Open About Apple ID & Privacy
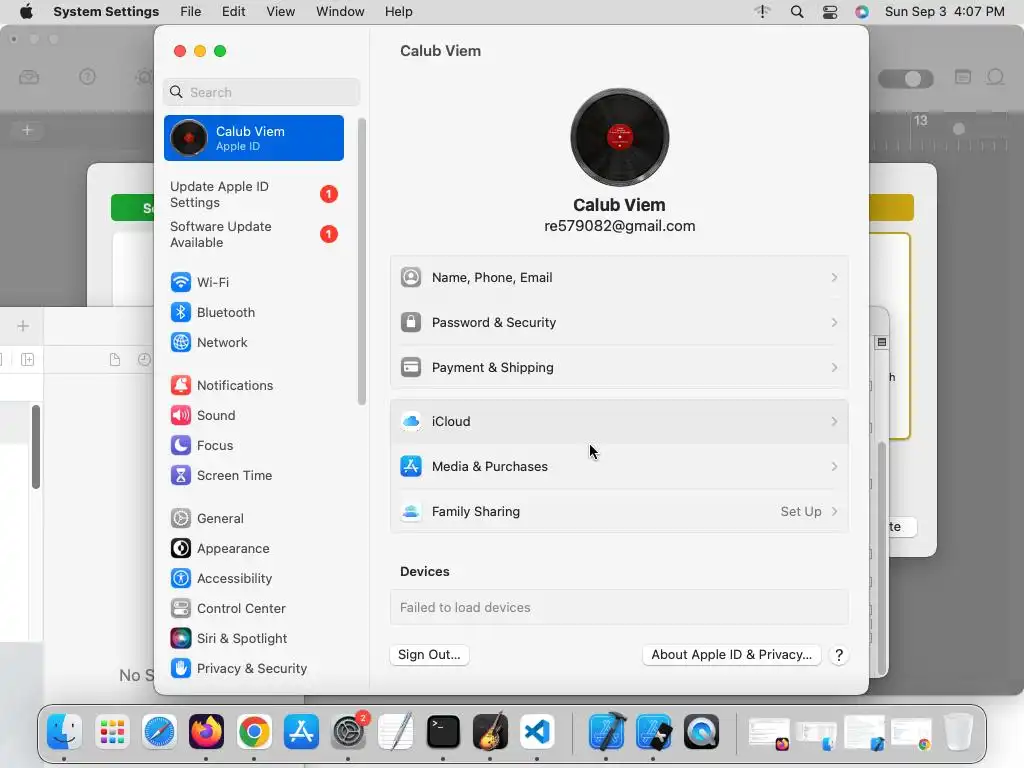This screenshot has height=768, width=1024. click(731, 655)
